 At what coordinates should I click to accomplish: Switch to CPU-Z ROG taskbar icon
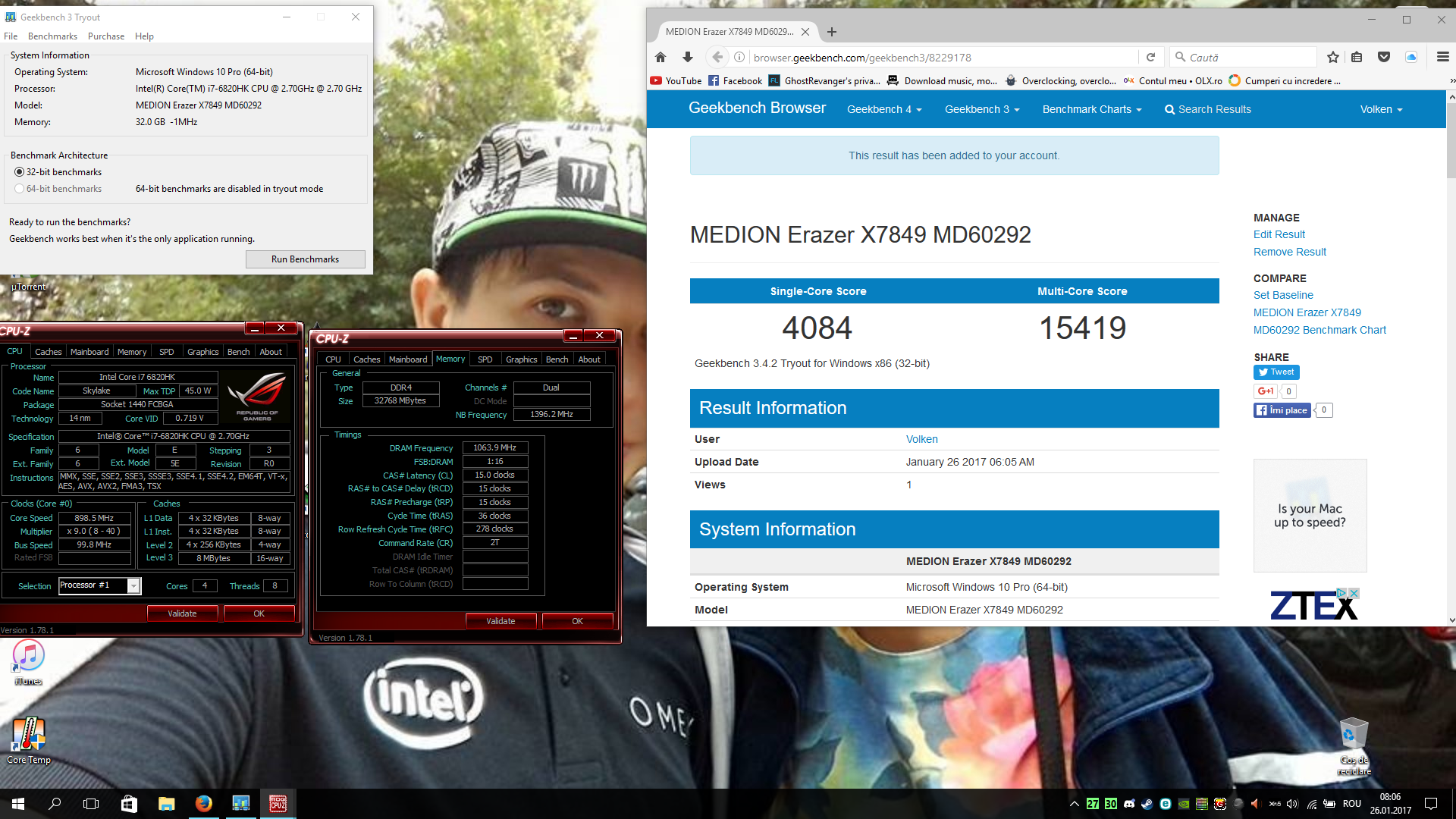point(278,804)
